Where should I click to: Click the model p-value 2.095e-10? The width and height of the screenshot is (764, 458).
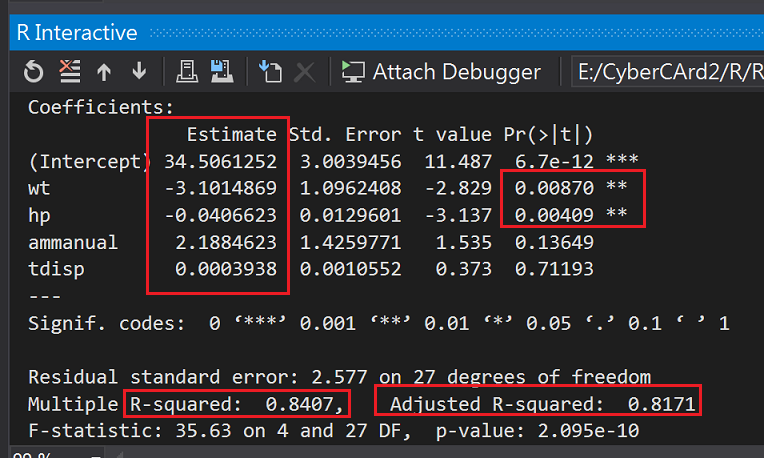(588, 431)
